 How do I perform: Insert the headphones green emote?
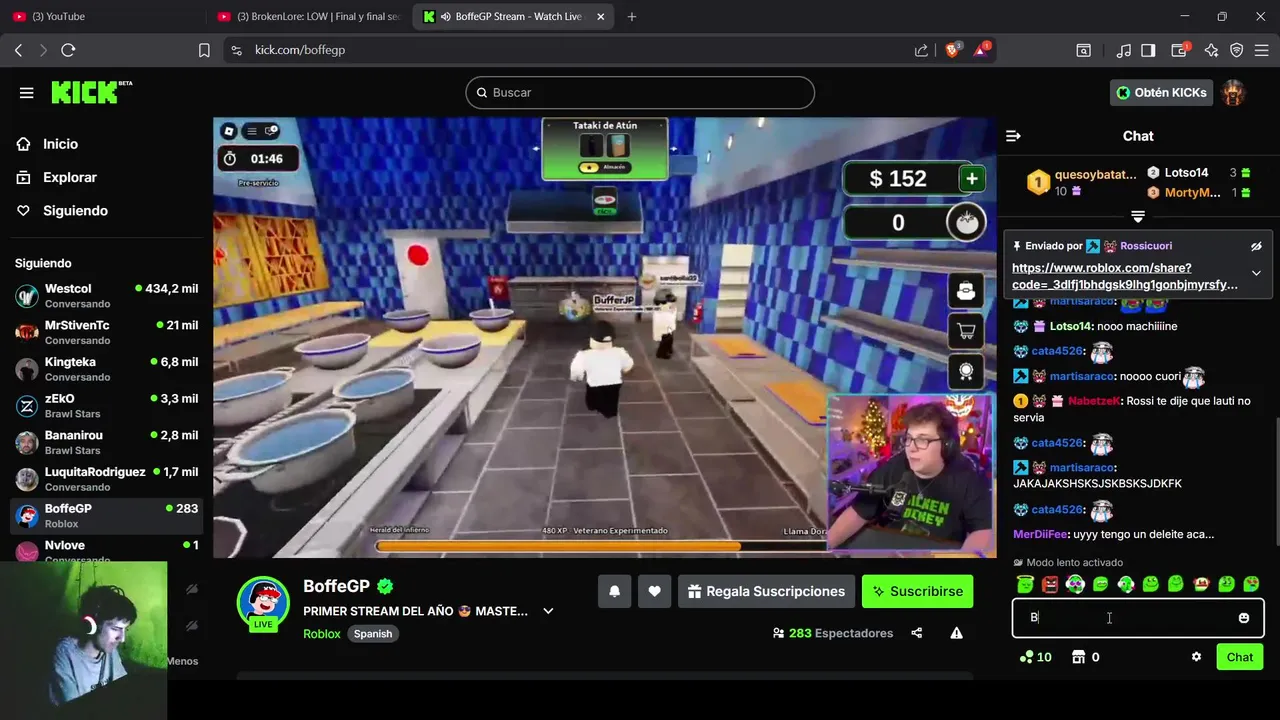[1075, 584]
